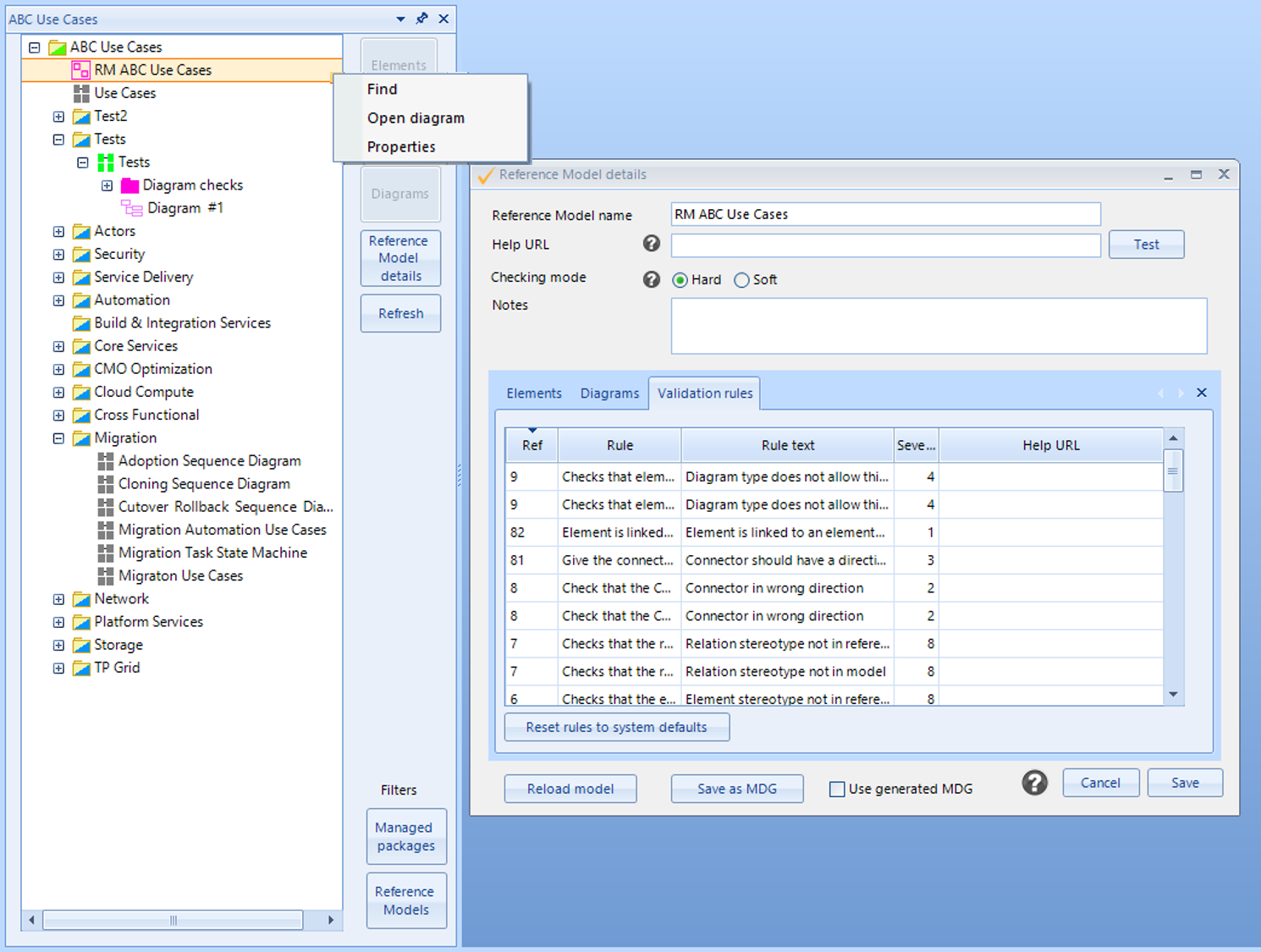Choose Open diagram from context menu
Image resolution: width=1261 pixels, height=952 pixels.
[x=416, y=118]
